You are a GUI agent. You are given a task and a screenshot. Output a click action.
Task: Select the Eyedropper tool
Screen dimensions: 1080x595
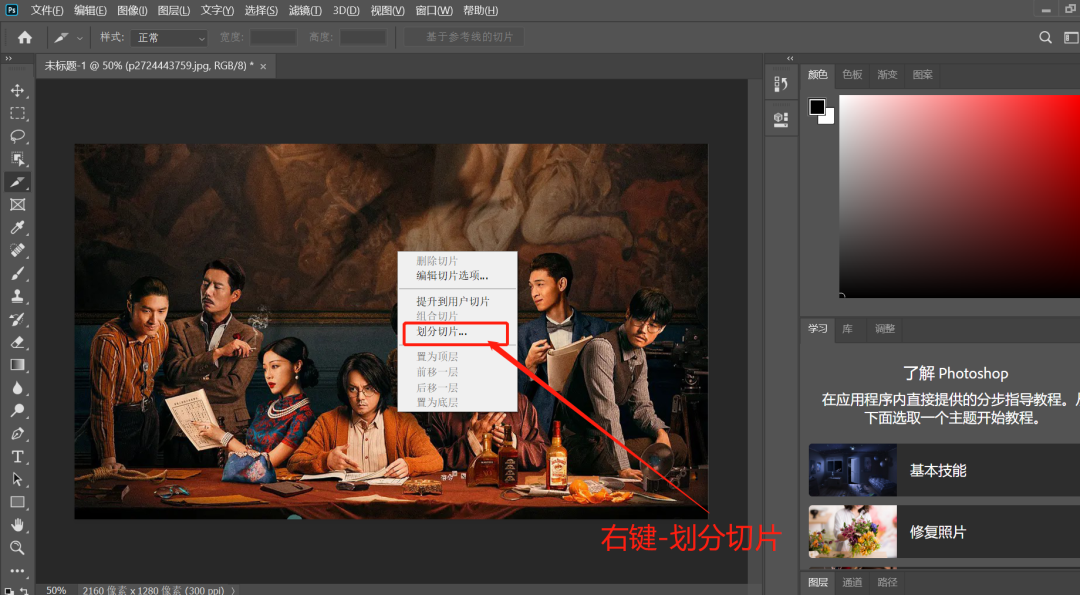point(17,228)
